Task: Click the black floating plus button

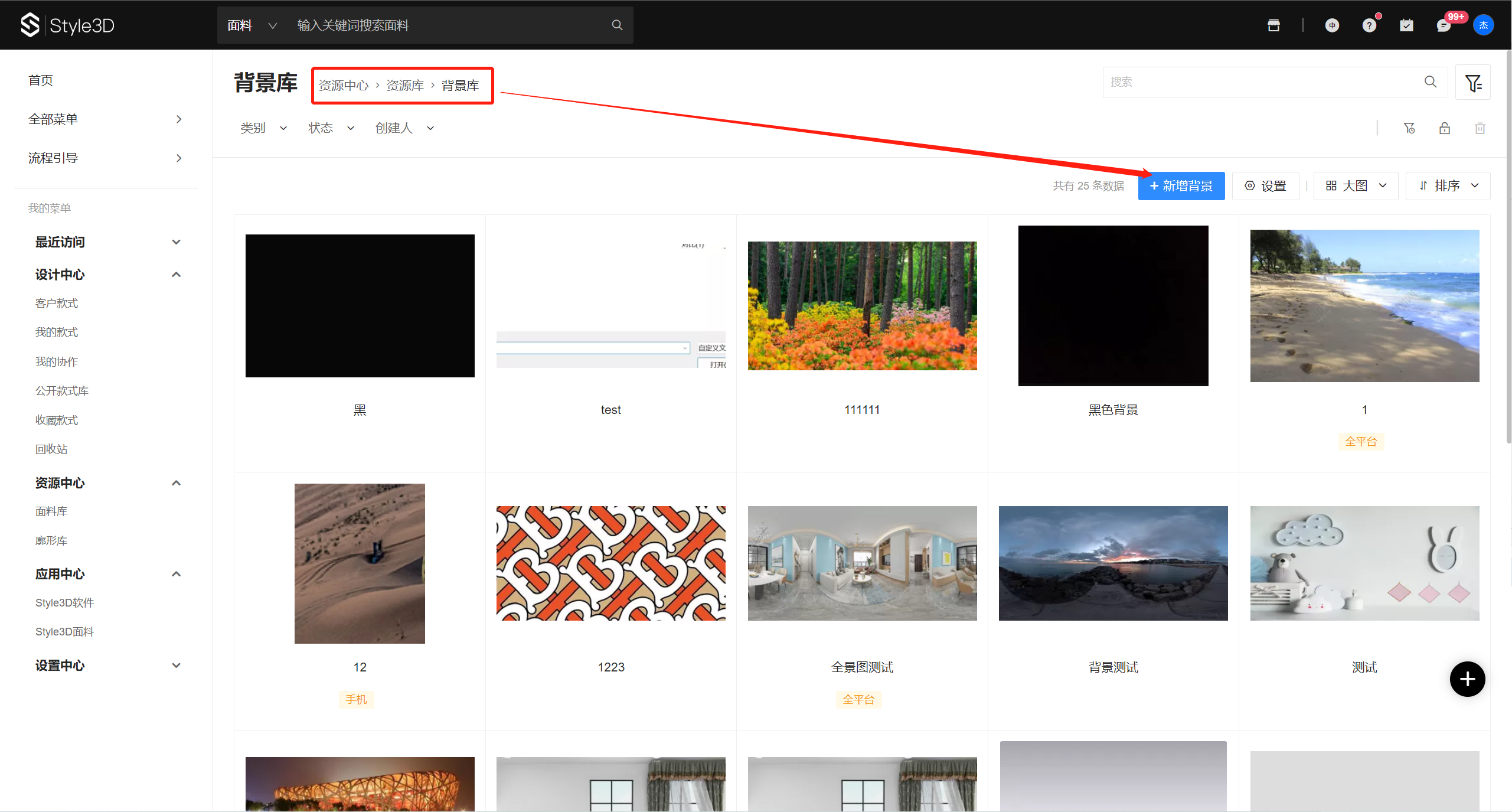Action: [1468, 679]
